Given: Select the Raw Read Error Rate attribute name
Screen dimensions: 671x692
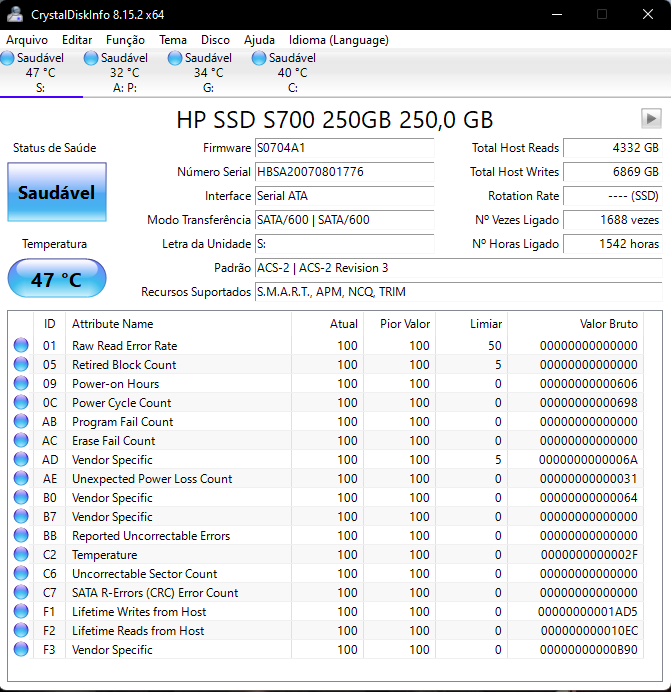Looking at the screenshot, I should pyautogui.click(x=124, y=346).
